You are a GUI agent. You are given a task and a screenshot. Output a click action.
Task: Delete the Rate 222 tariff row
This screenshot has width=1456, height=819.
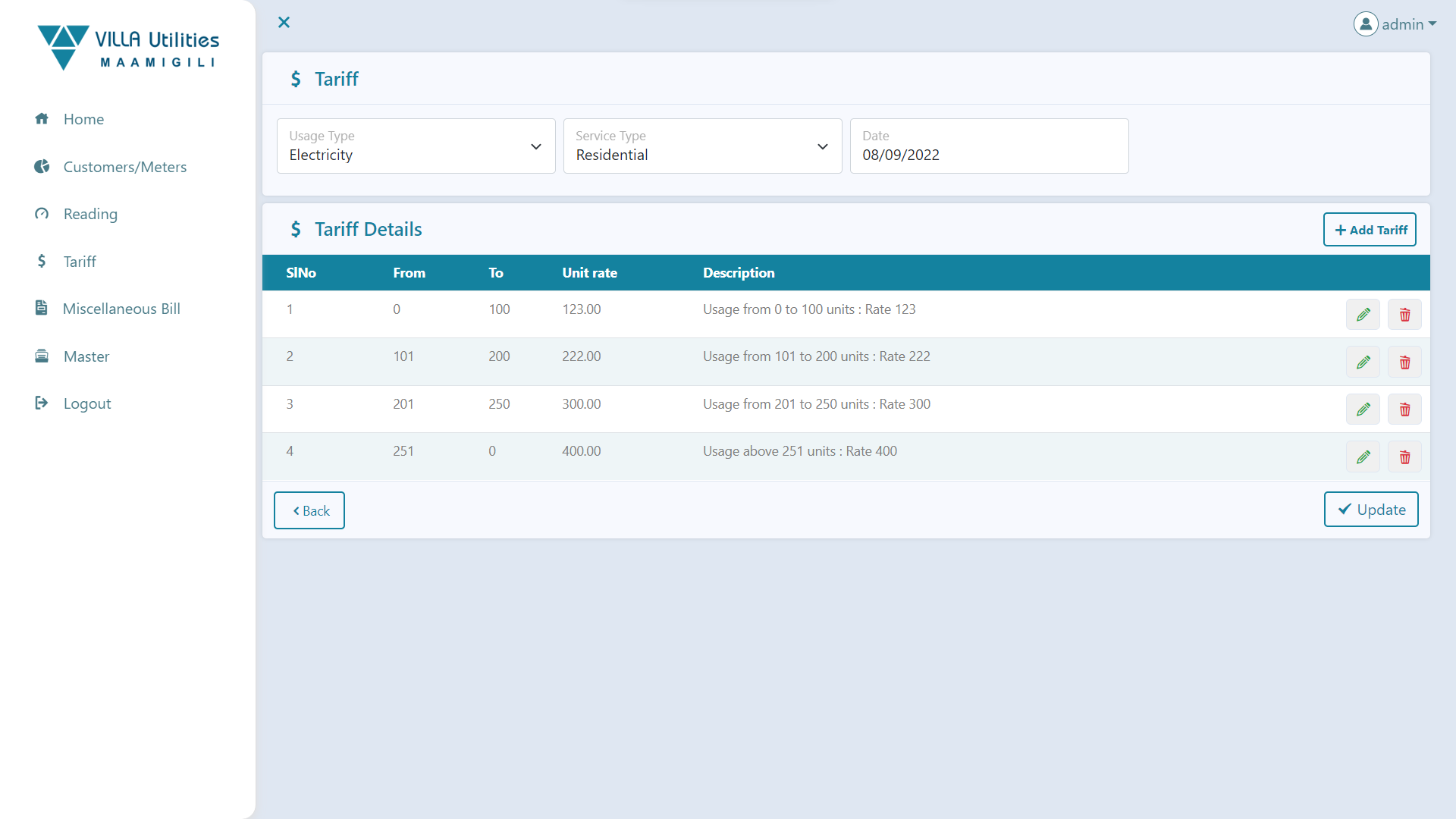pyautogui.click(x=1404, y=362)
